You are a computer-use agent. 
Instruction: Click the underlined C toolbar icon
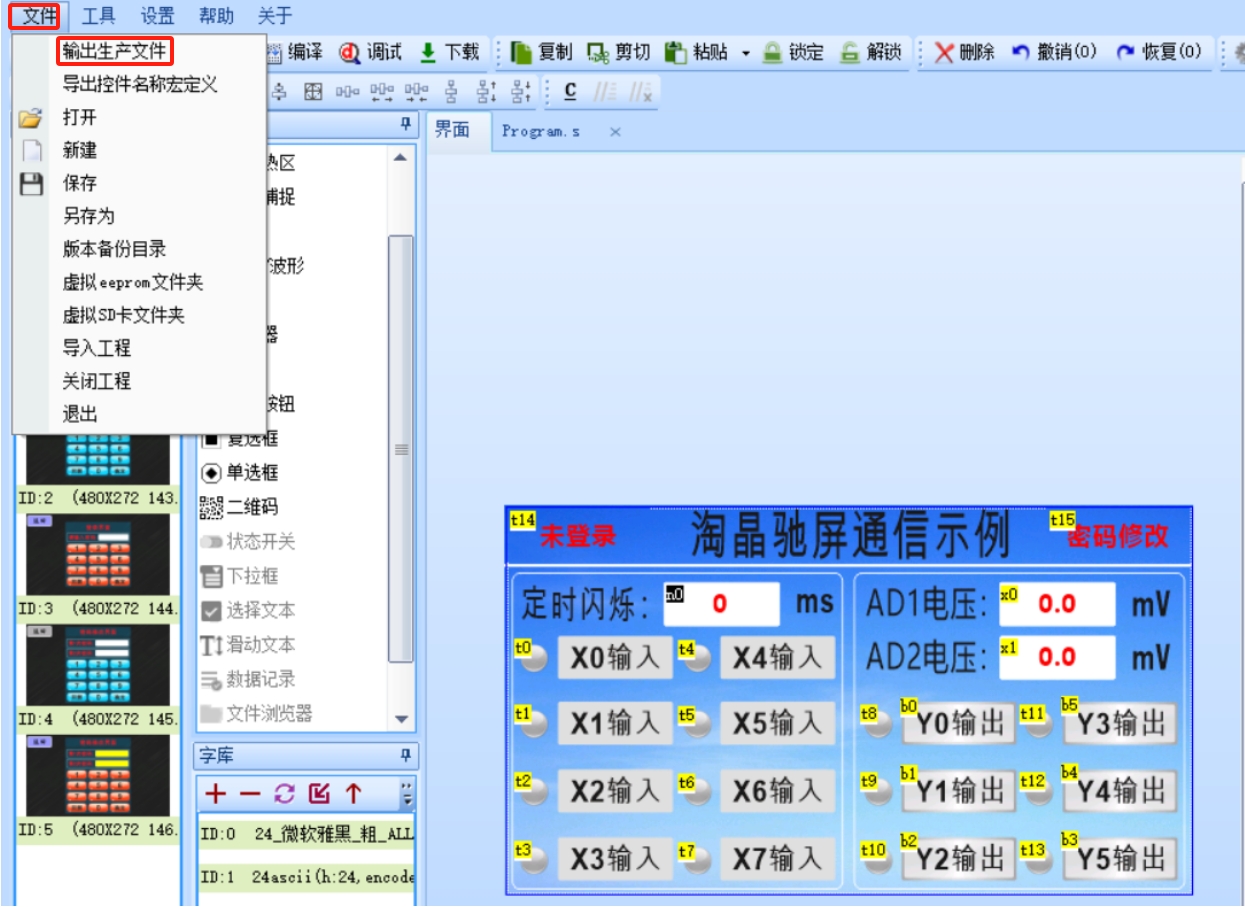click(x=570, y=92)
